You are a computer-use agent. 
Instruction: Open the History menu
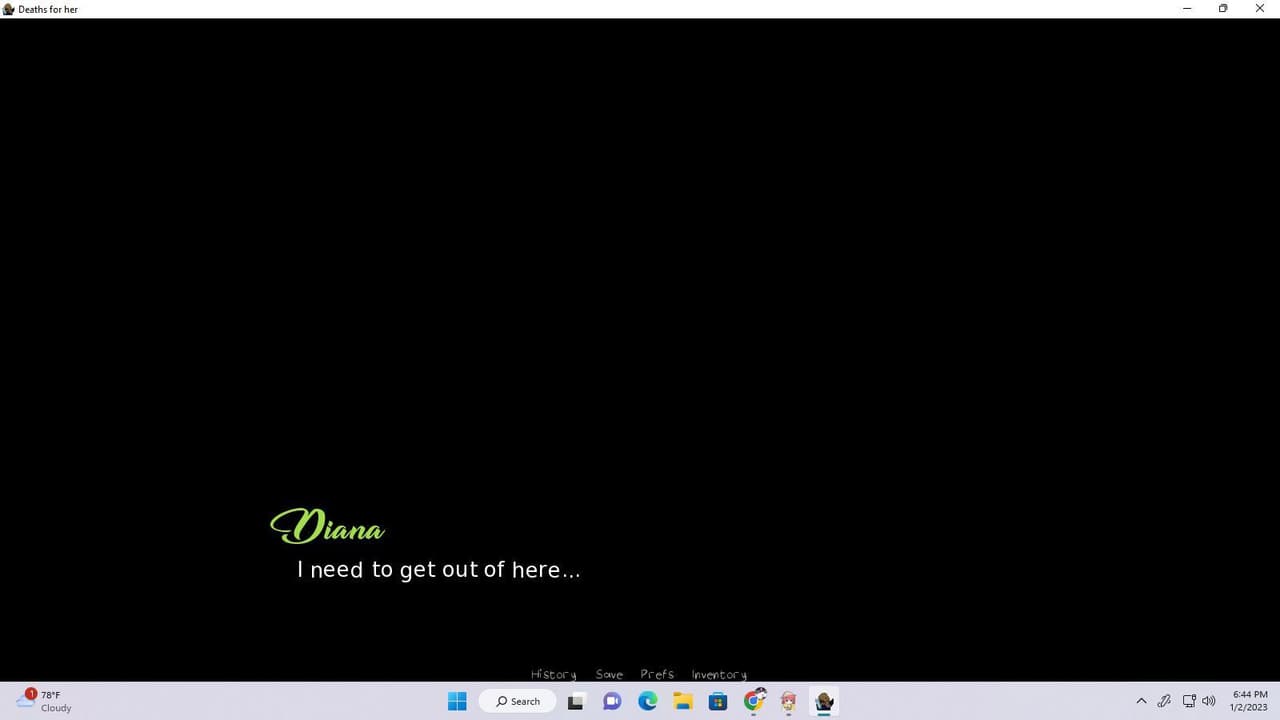coord(553,675)
